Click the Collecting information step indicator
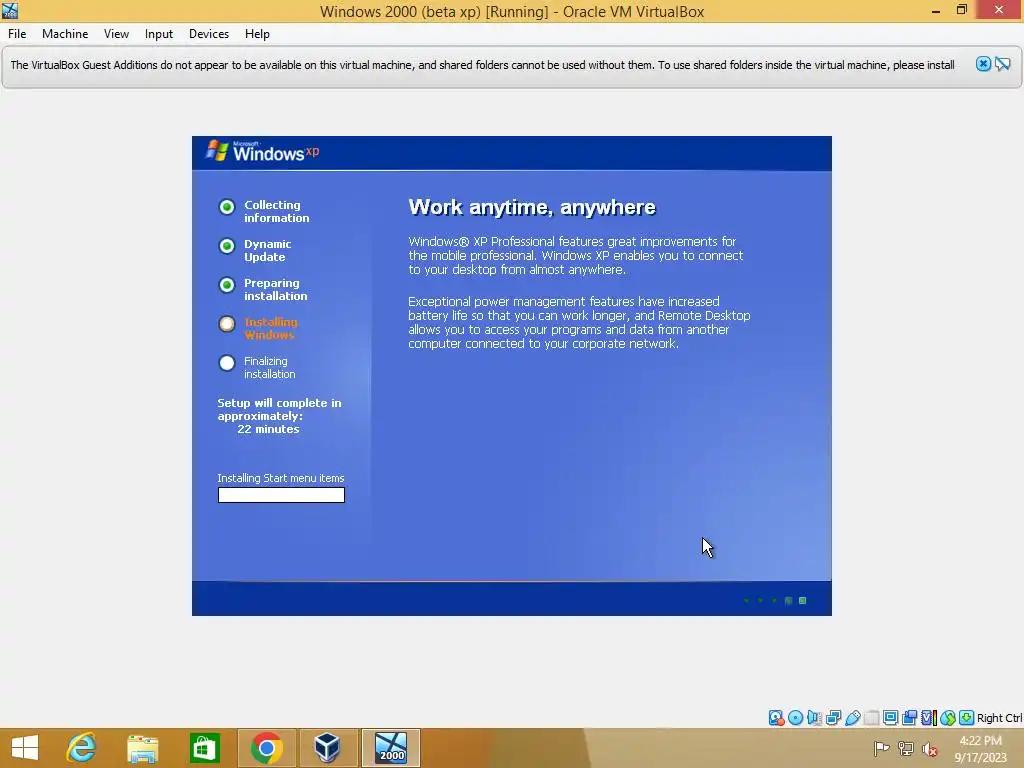The width and height of the screenshot is (1024, 768). [227, 207]
